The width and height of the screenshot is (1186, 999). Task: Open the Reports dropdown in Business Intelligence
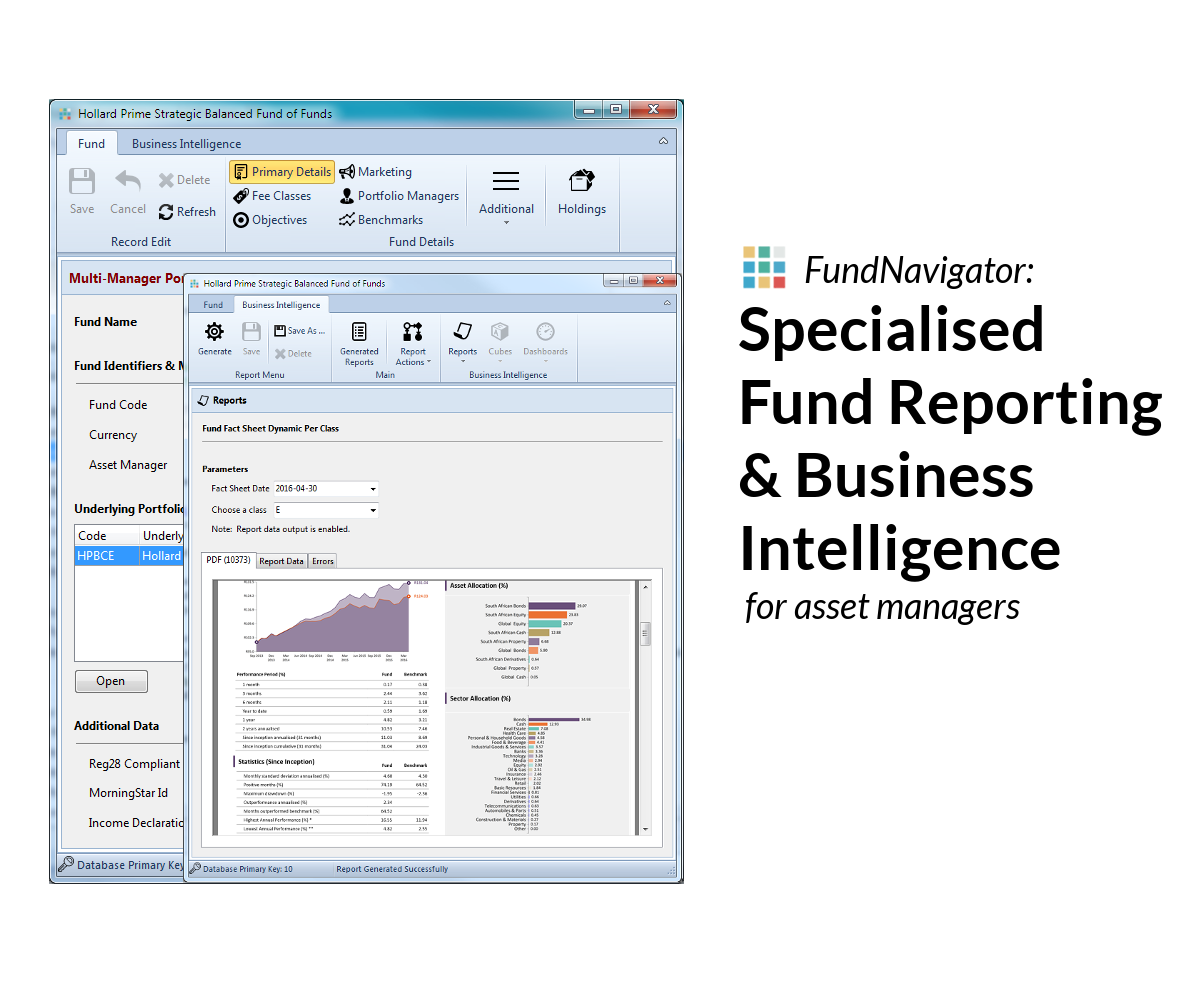tap(463, 342)
